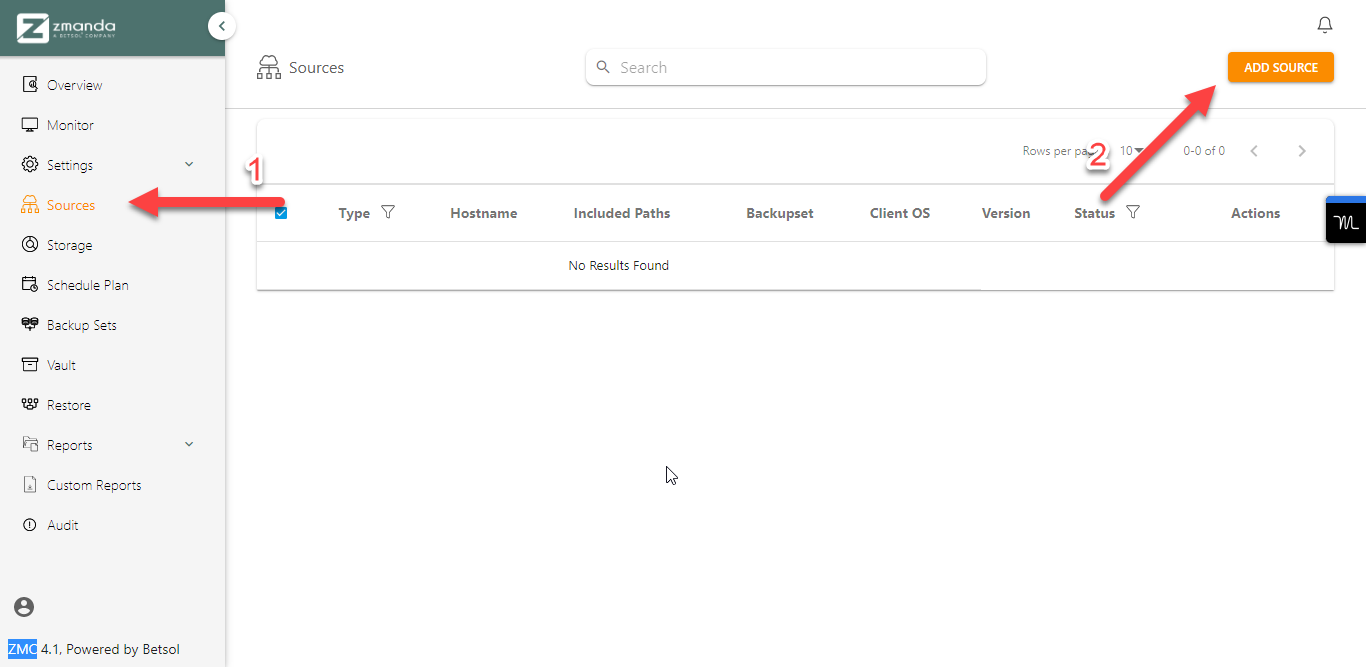Click the 'ZMC 4.1, Powered by Betsol' footer text
The height and width of the screenshot is (667, 1366).
(x=94, y=649)
